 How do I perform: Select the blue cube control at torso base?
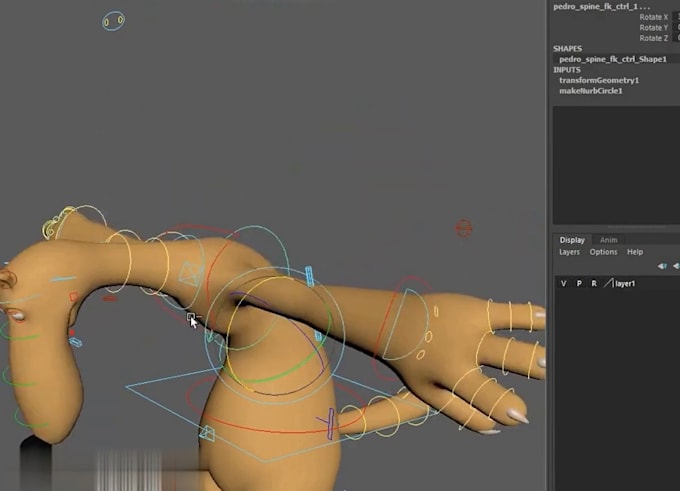pyautogui.click(x=207, y=433)
